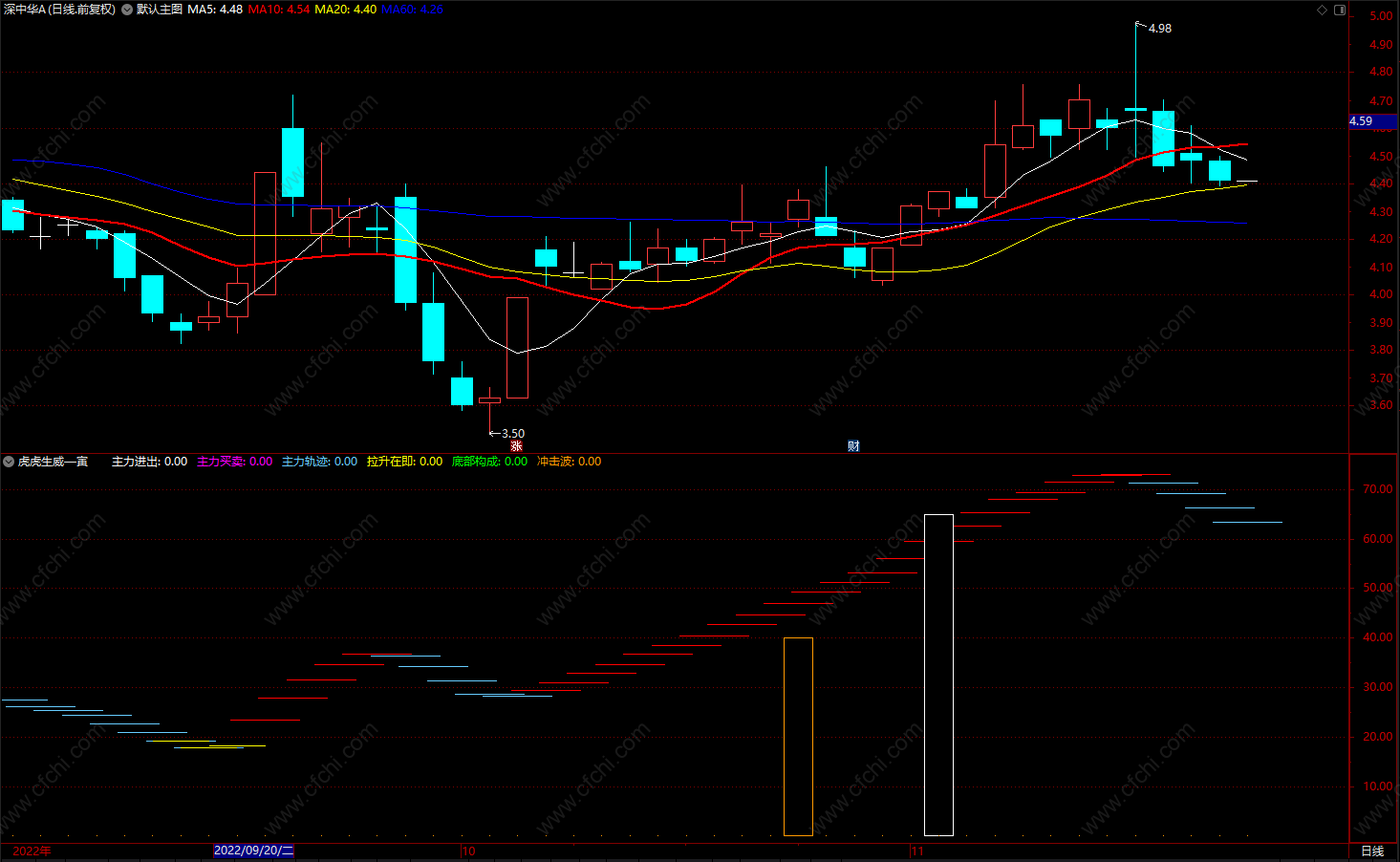Click the tall white indicator bar
This screenshot has width=1400, height=862.
tap(938, 675)
